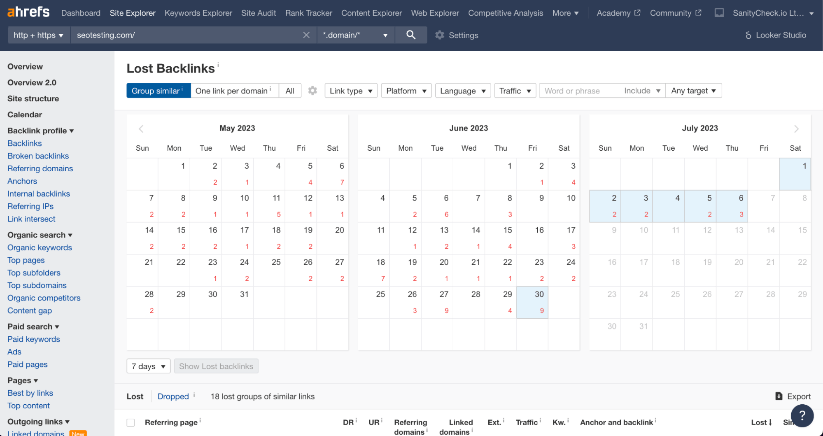Tick the select-all checkbox beside Referring page

(x=131, y=423)
